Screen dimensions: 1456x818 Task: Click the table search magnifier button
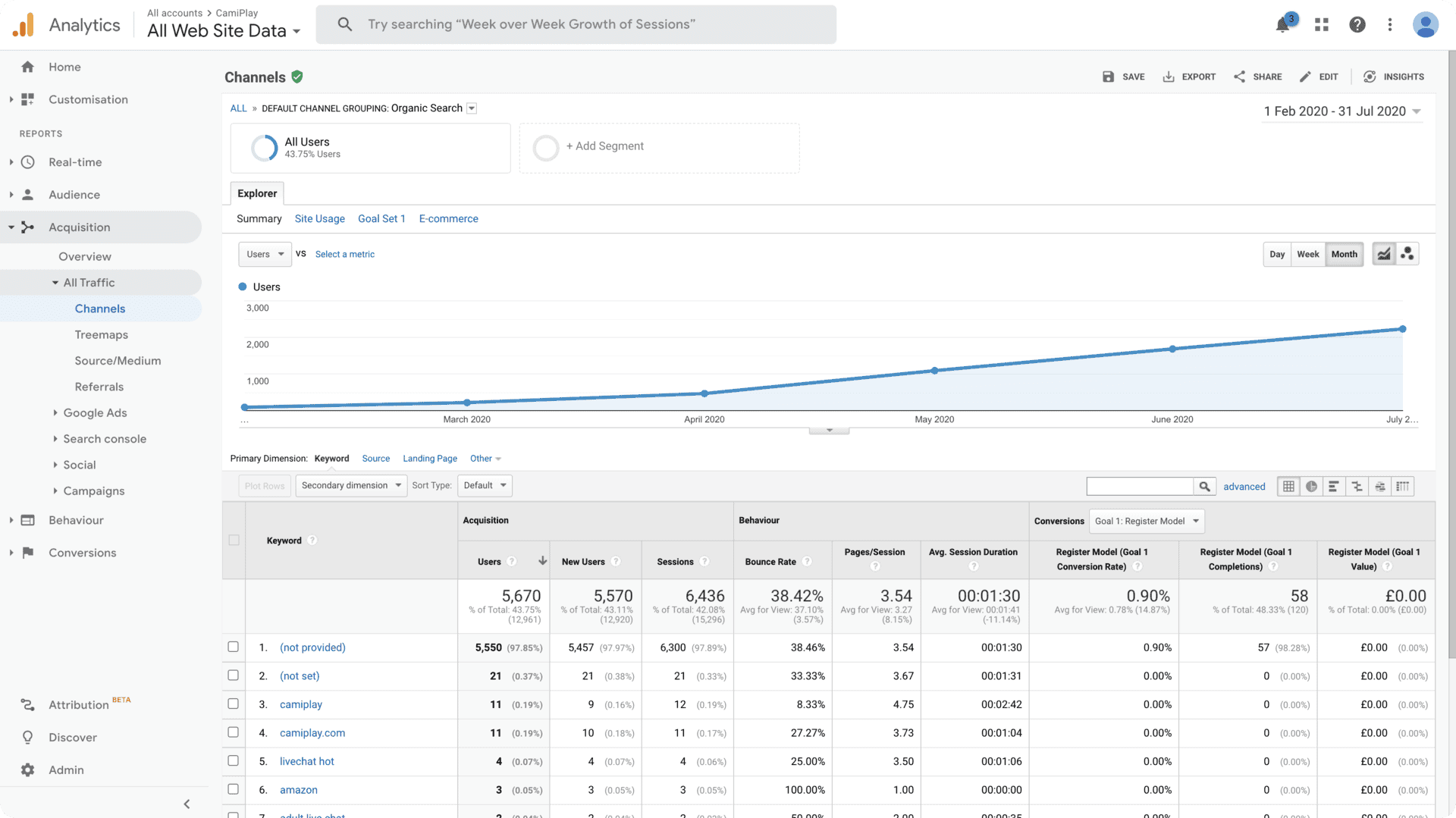[1204, 487]
